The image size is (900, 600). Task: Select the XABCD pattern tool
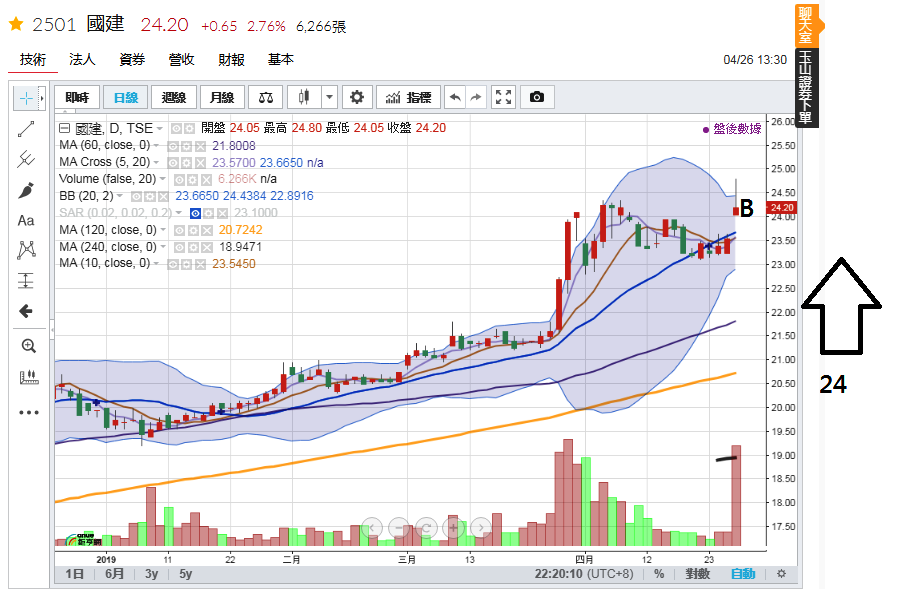(26, 250)
